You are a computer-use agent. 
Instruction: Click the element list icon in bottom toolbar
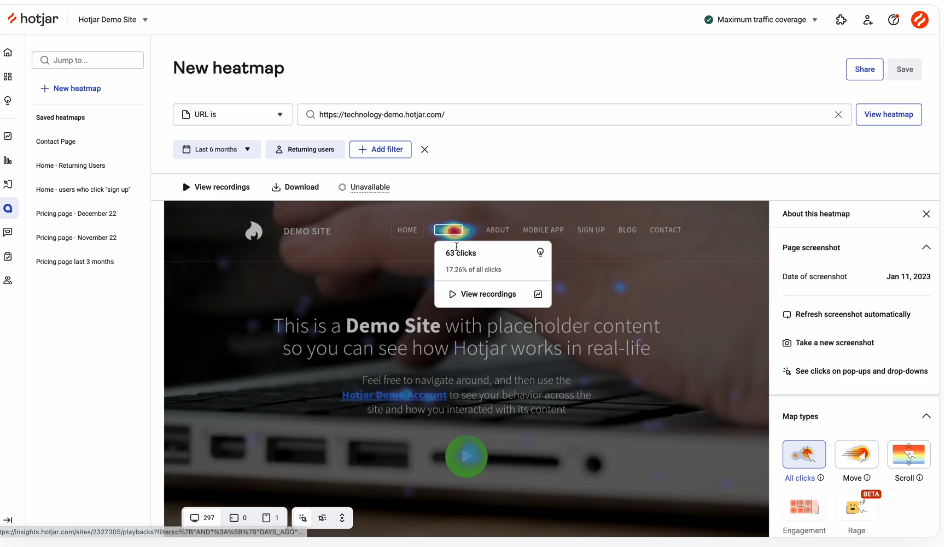coord(323,518)
